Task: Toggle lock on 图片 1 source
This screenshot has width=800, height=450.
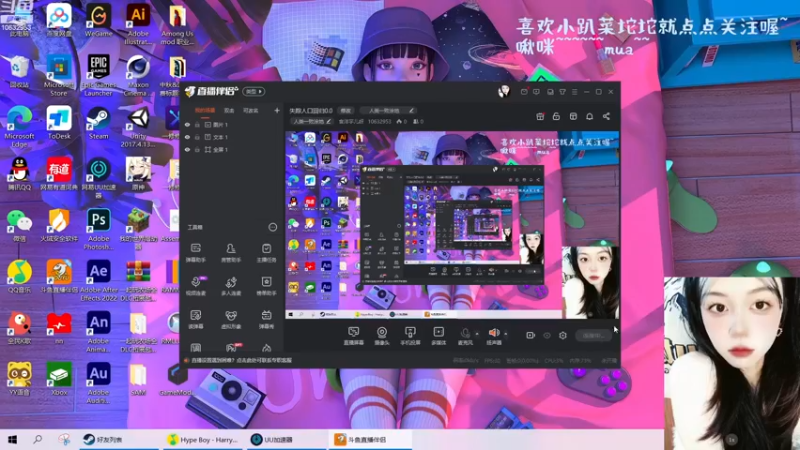Action: [197, 125]
